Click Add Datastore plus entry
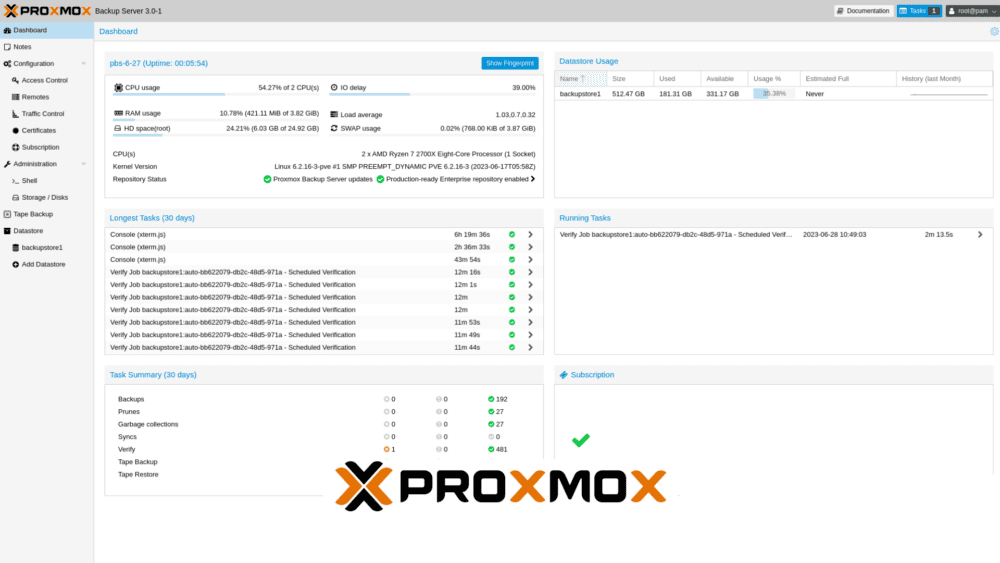This screenshot has height=563, width=1000. (x=43, y=264)
